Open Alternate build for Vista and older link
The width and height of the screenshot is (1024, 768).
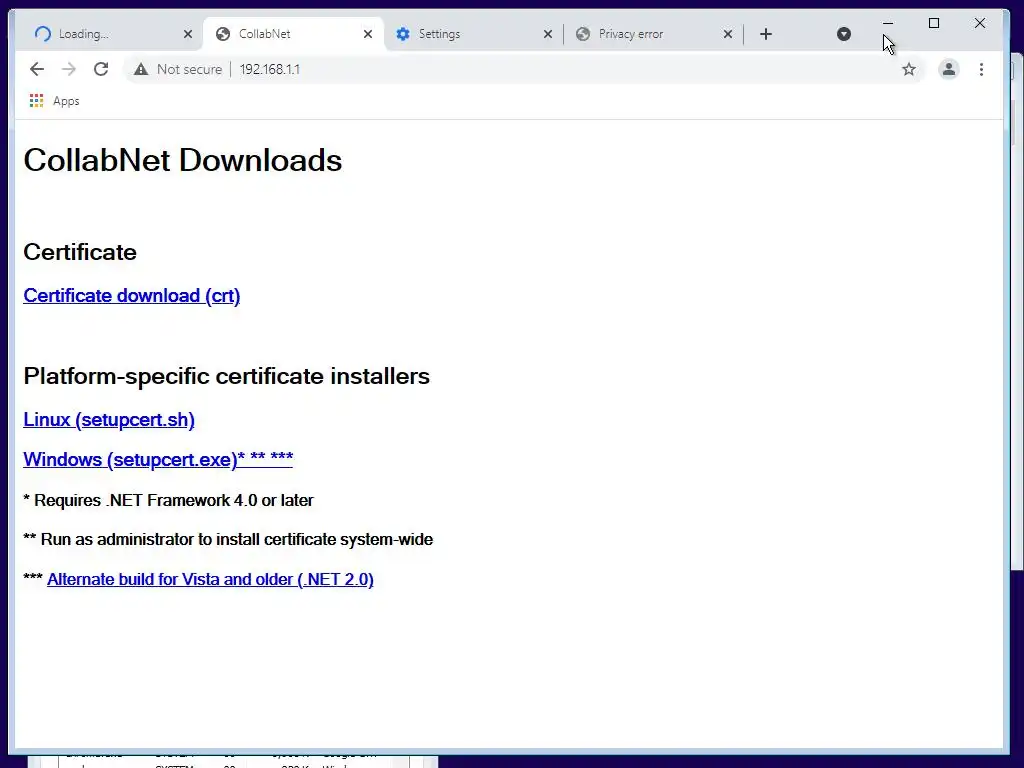[x=210, y=579]
